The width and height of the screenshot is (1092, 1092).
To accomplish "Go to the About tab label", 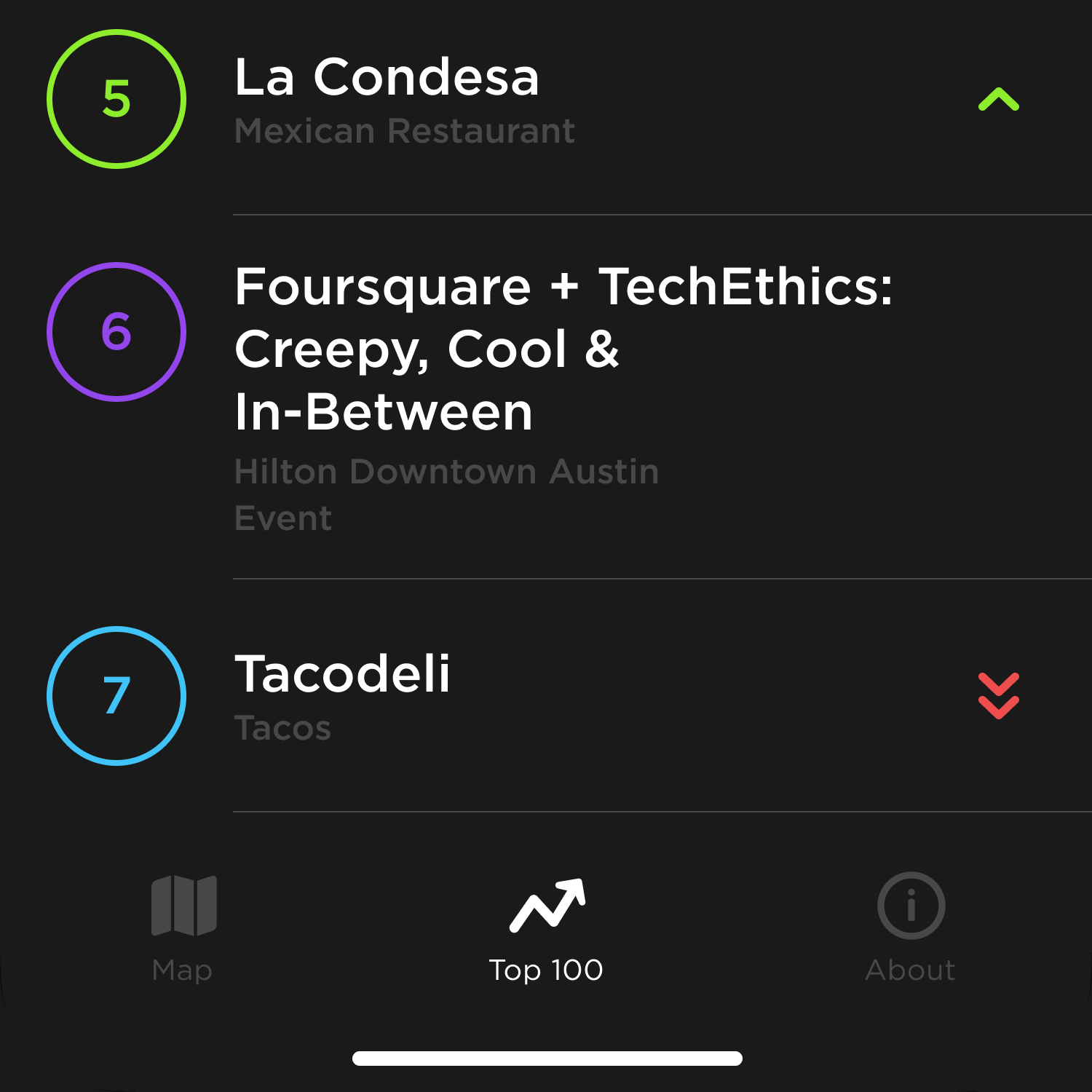I will tap(910, 970).
